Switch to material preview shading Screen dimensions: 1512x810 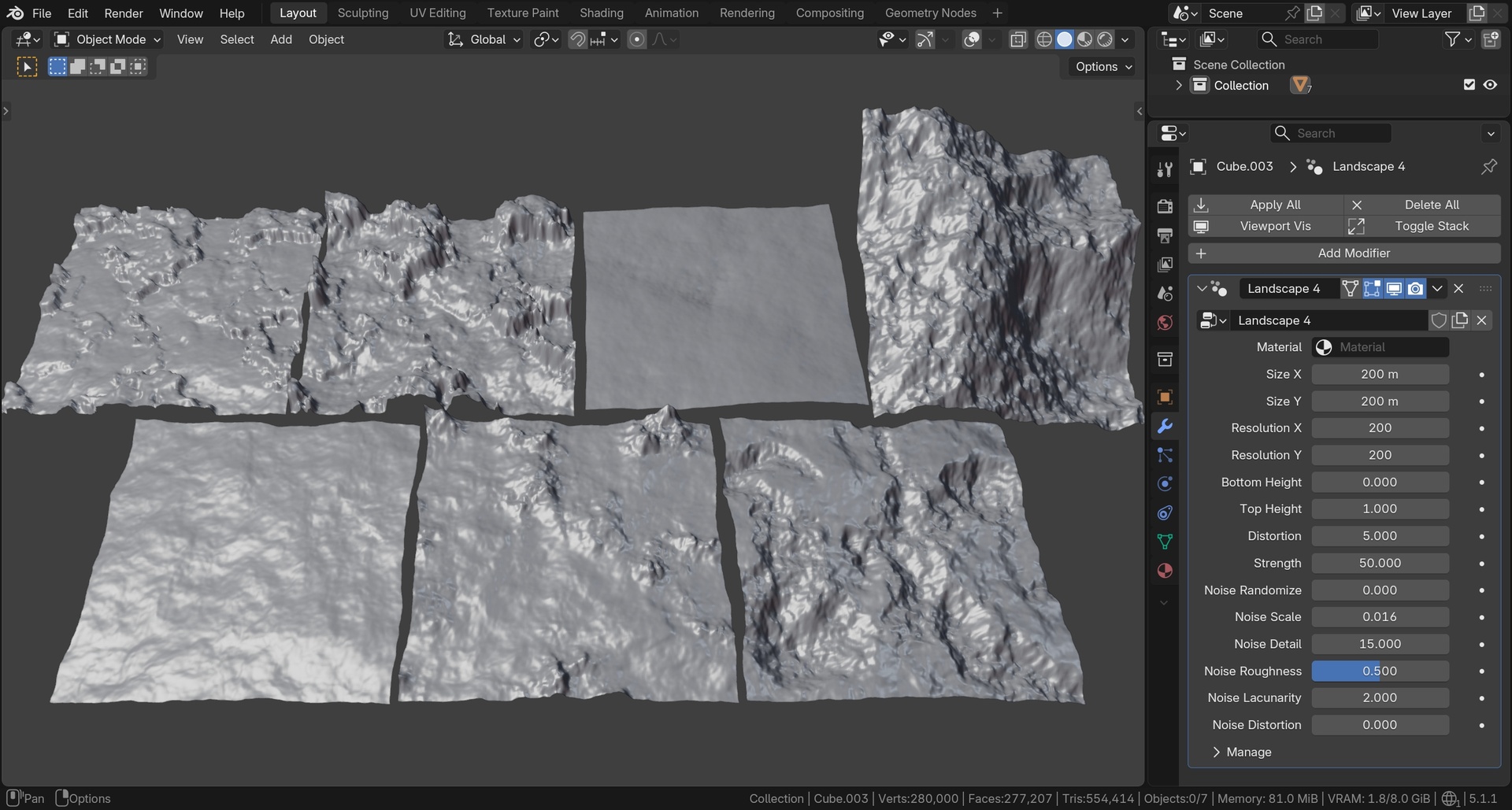point(1085,39)
